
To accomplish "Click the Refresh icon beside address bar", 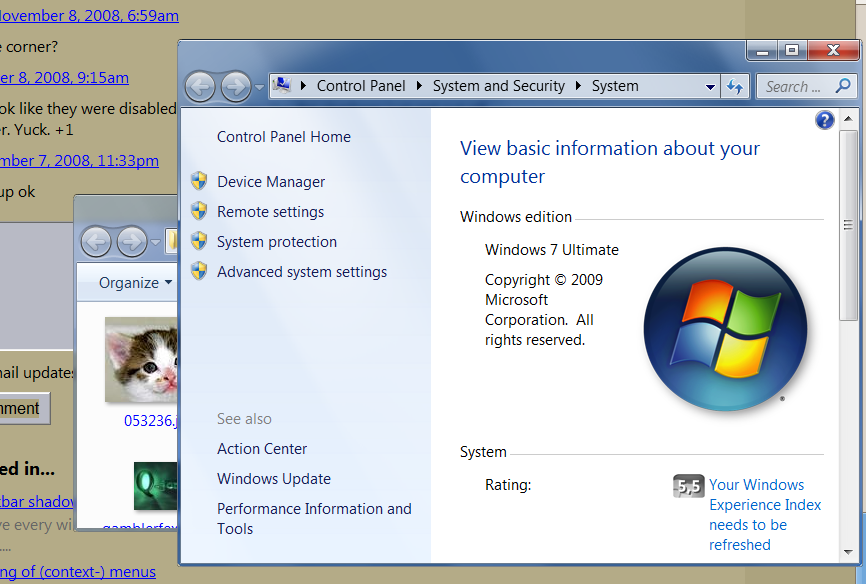I will [735, 86].
